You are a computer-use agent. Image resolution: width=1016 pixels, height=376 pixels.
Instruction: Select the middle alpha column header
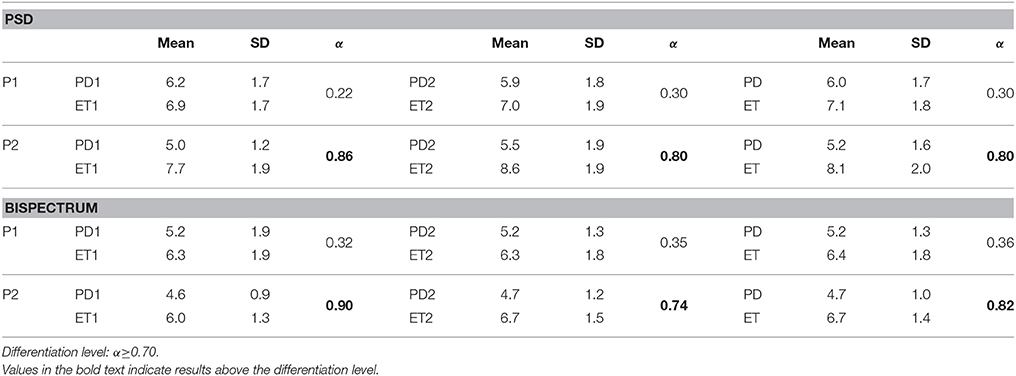coord(673,44)
